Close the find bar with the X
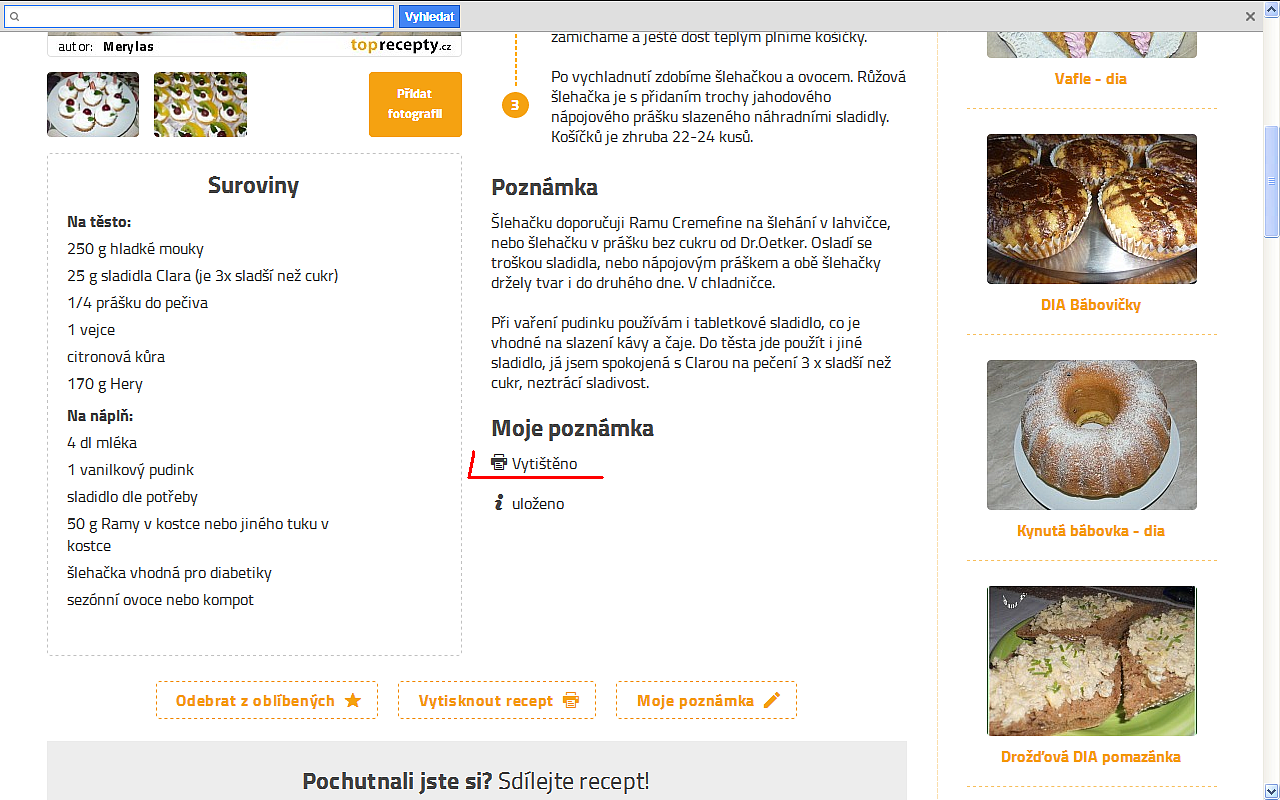The height and width of the screenshot is (800, 1280). click(1250, 16)
